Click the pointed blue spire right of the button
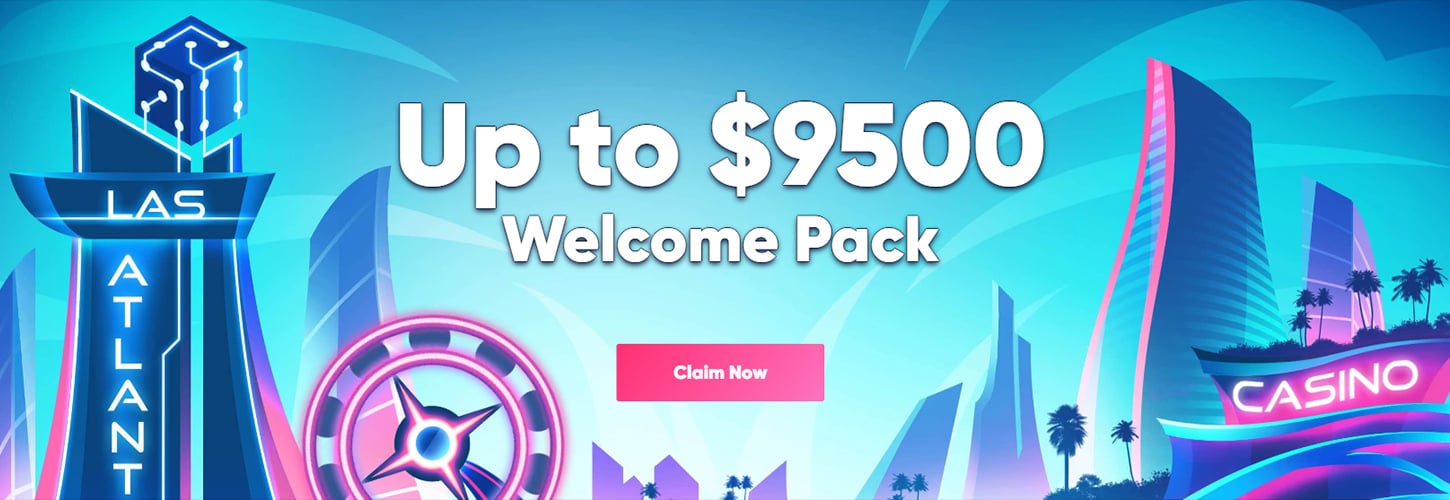Viewport: 1450px width, 500px height. pyautogui.click(x=1005, y=392)
